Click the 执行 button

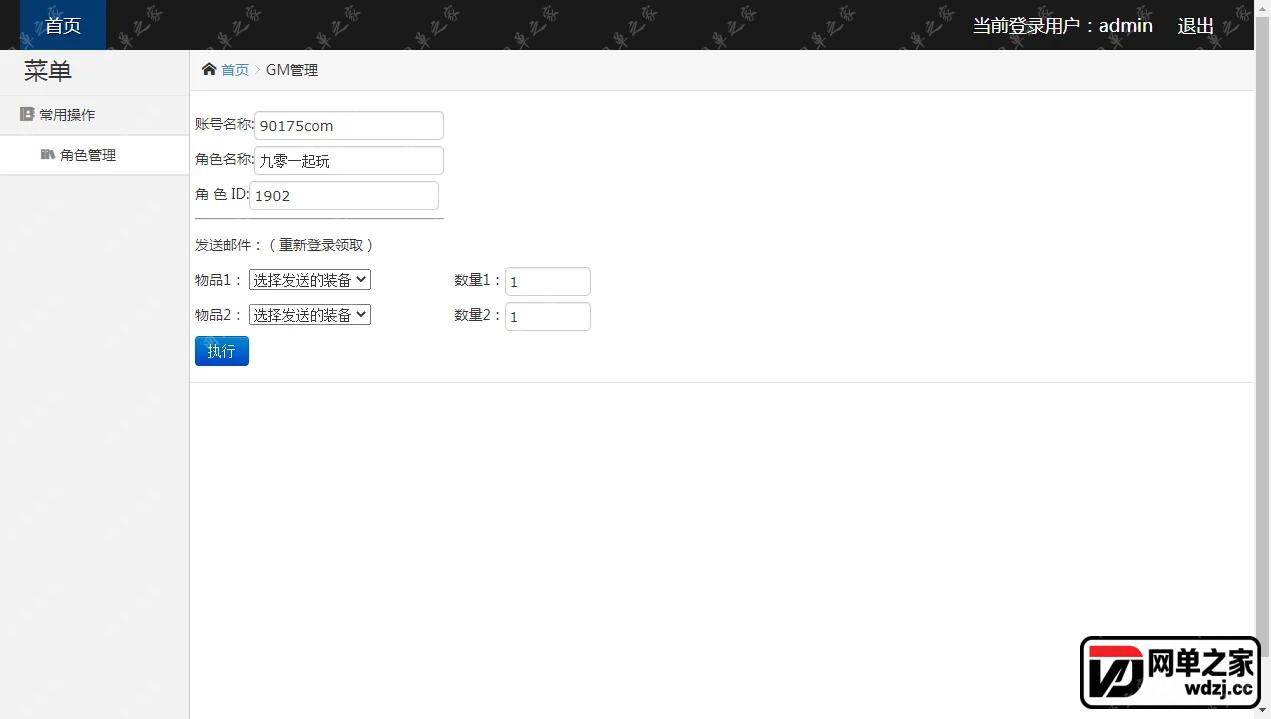222,351
